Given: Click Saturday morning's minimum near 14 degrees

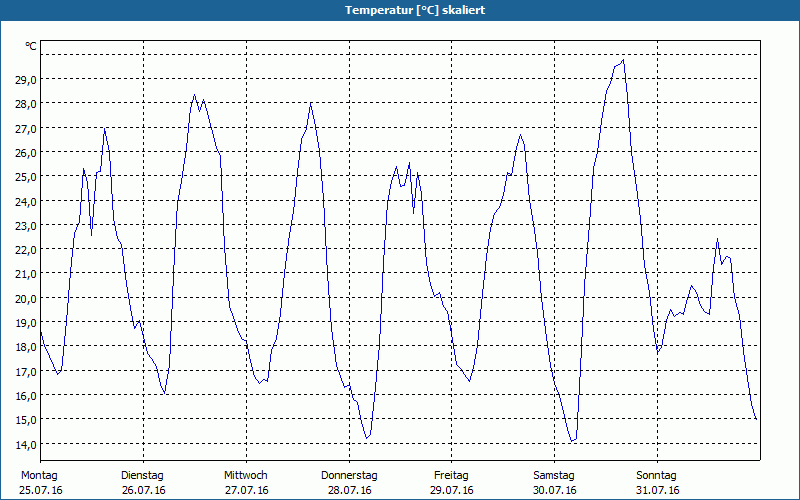Looking at the screenshot, I should [x=572, y=441].
